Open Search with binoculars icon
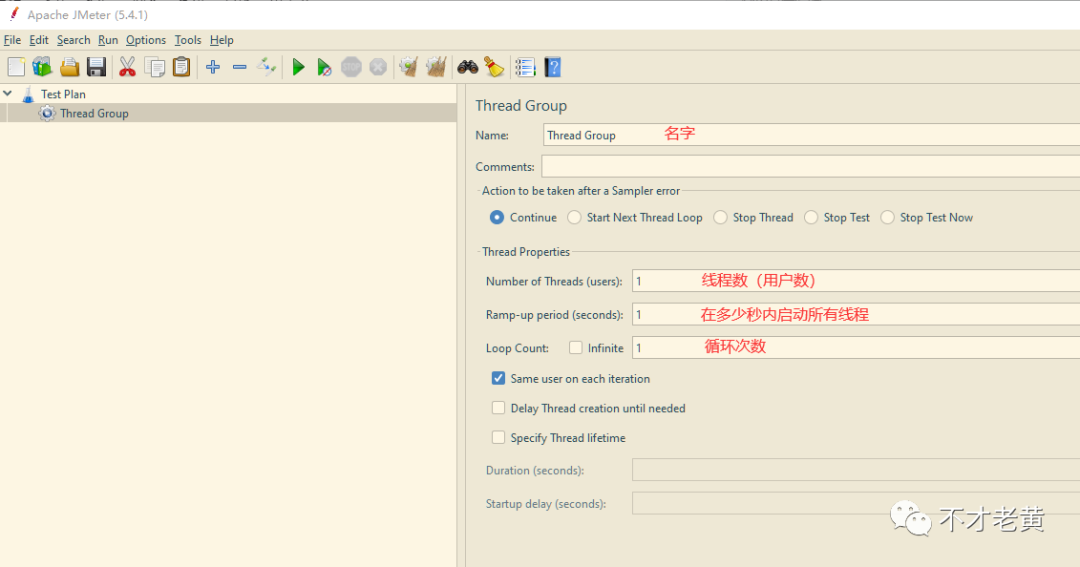Image resolution: width=1080 pixels, height=567 pixels. pos(468,67)
